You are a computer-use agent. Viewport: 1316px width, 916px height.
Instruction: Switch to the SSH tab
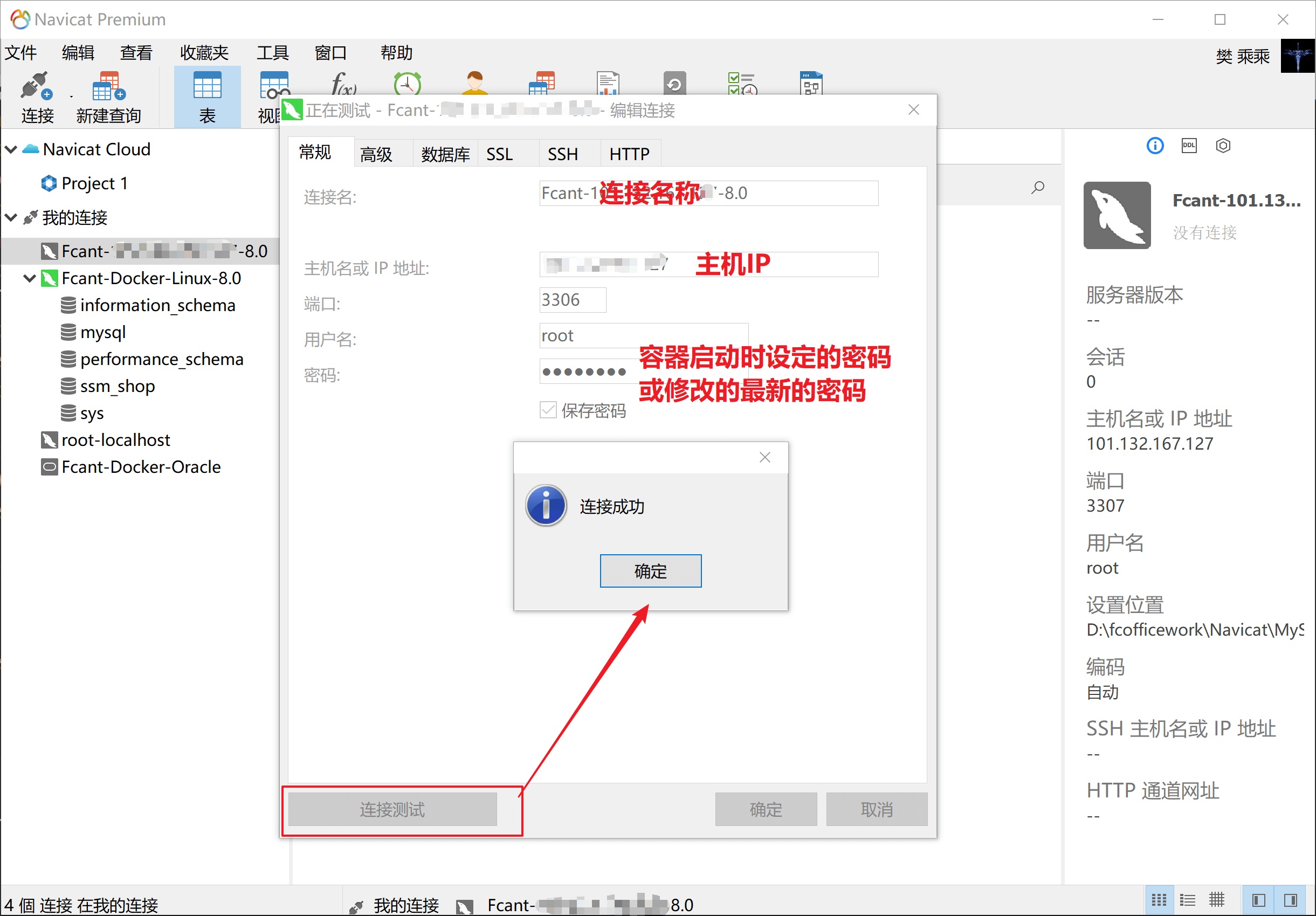tap(562, 154)
